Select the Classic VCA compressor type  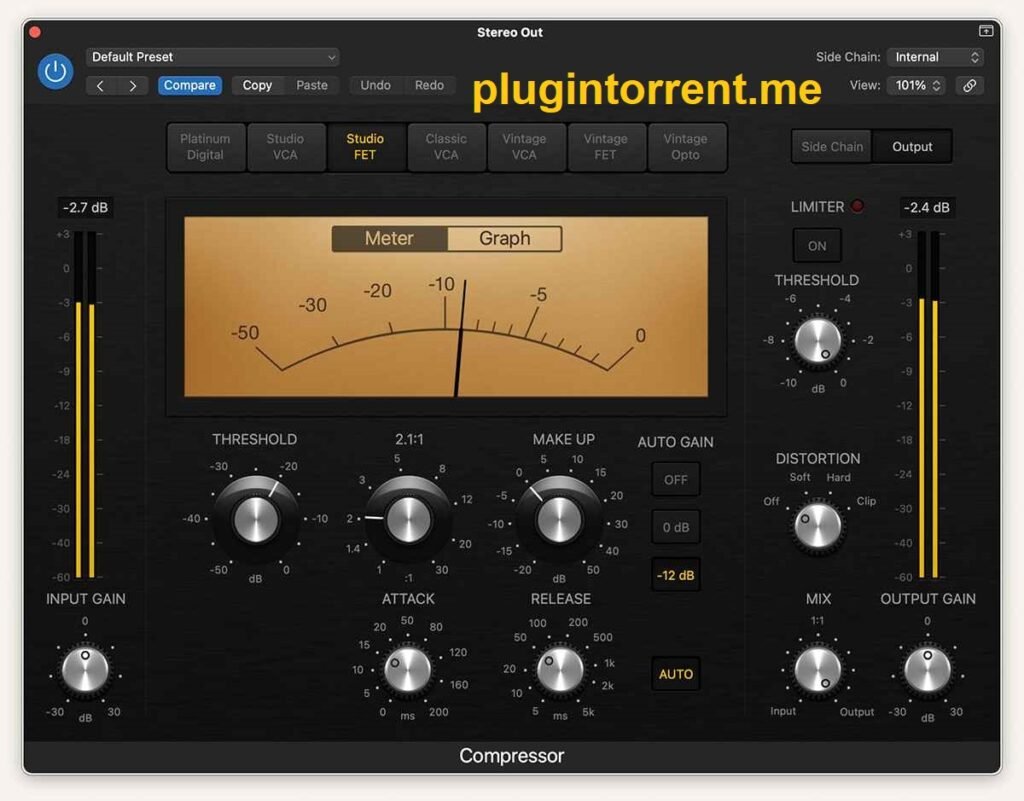(x=446, y=147)
